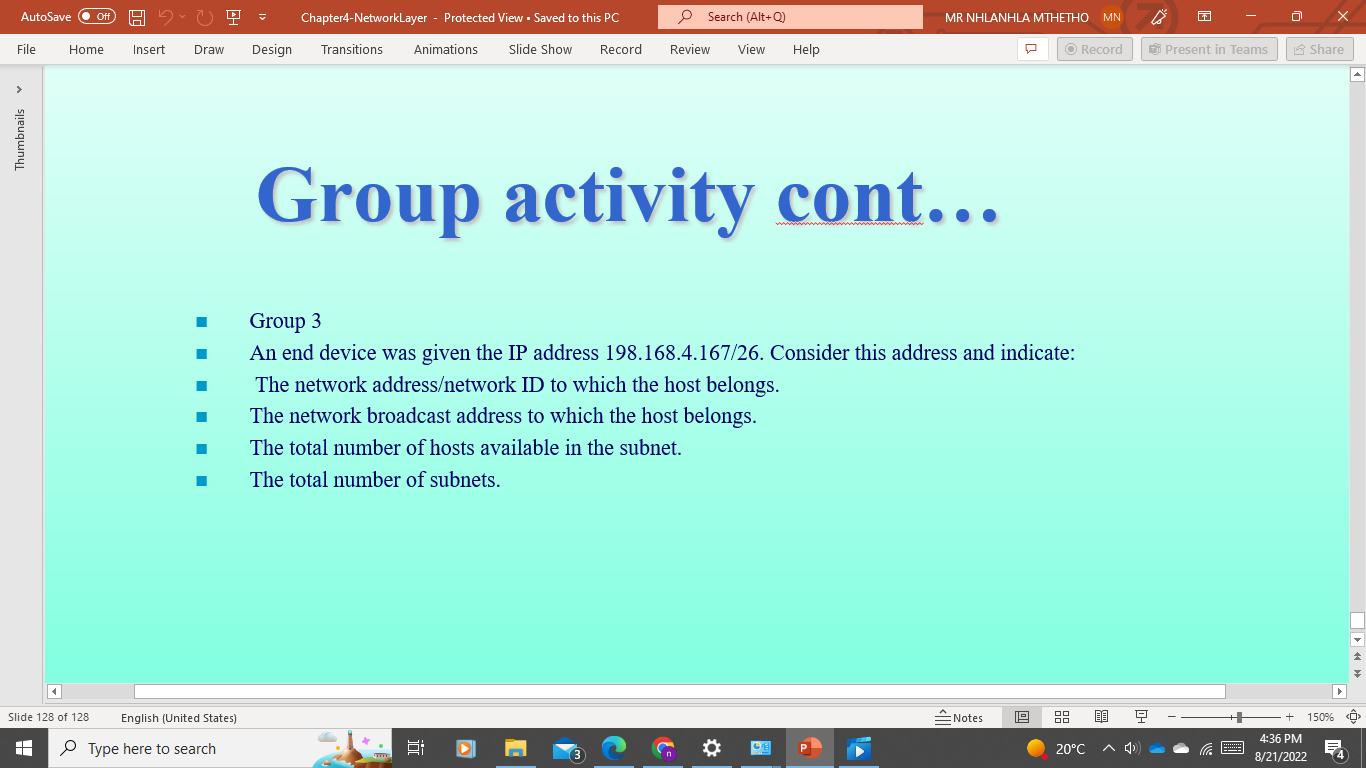Click the Share button
The image size is (1366, 768).
1319,49
